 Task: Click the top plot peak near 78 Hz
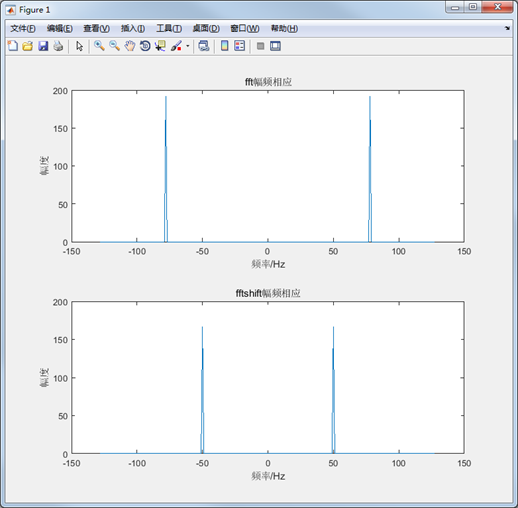(x=370, y=169)
